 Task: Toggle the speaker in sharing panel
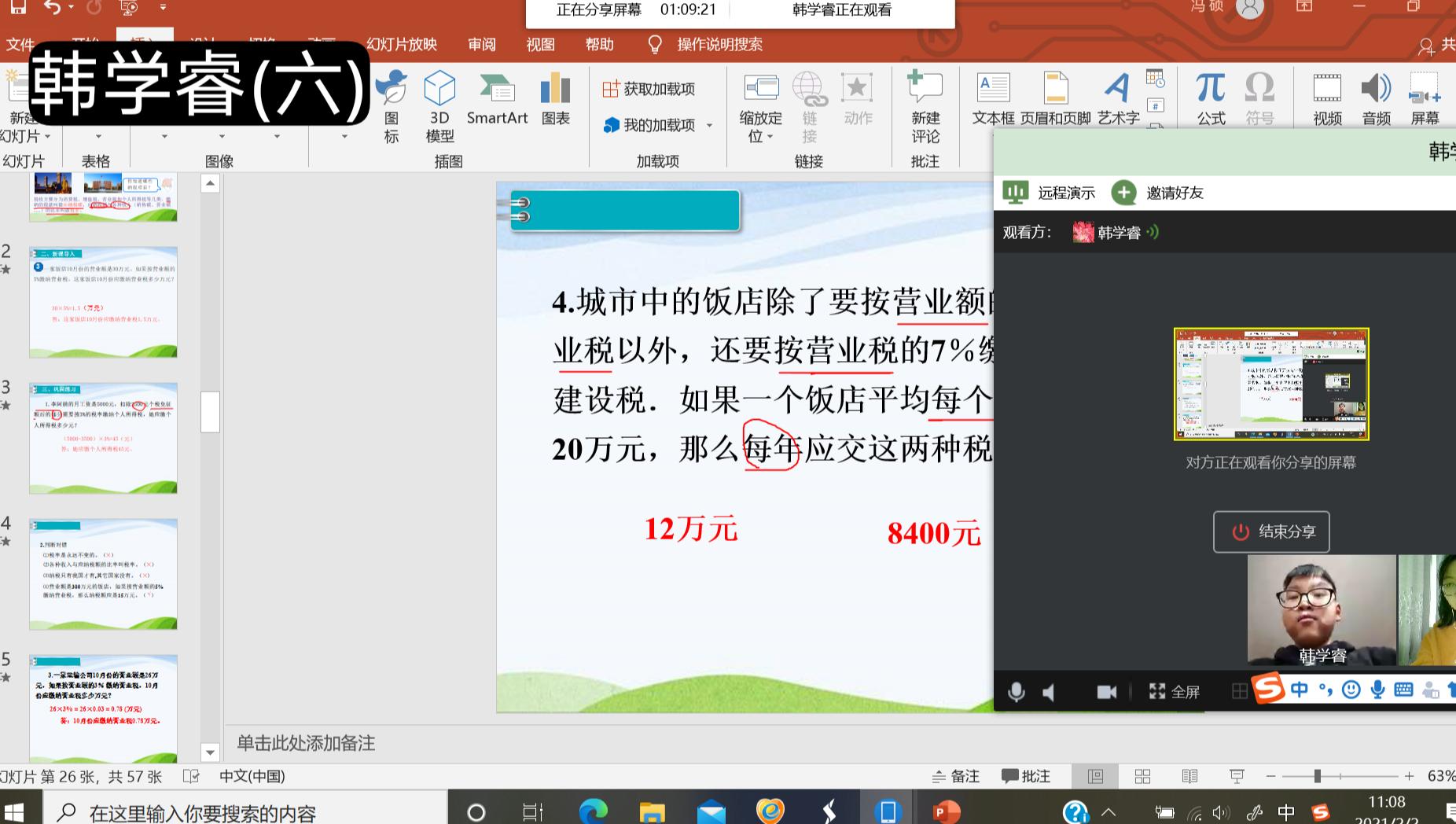tap(1050, 692)
